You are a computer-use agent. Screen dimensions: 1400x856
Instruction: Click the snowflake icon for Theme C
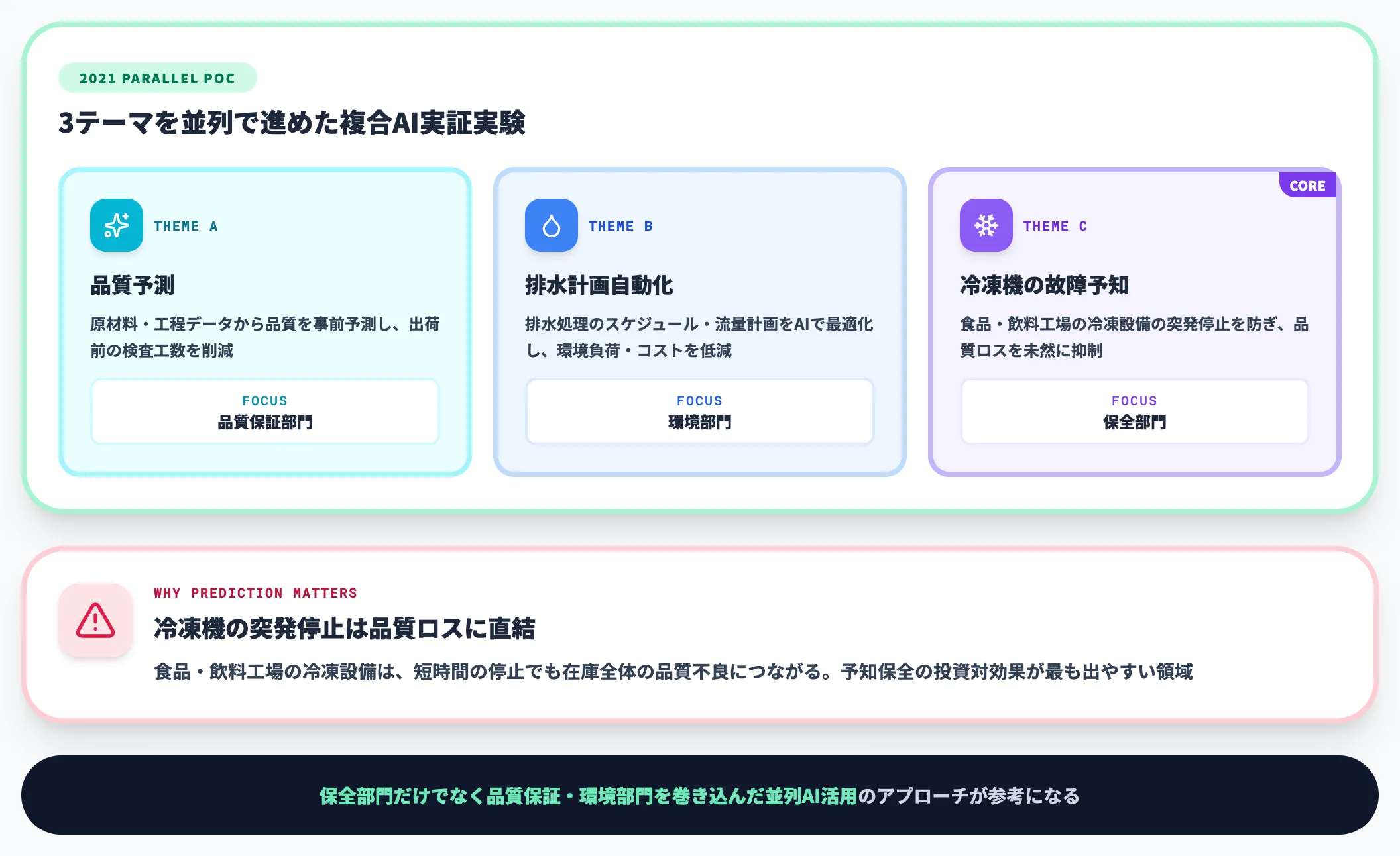986,225
